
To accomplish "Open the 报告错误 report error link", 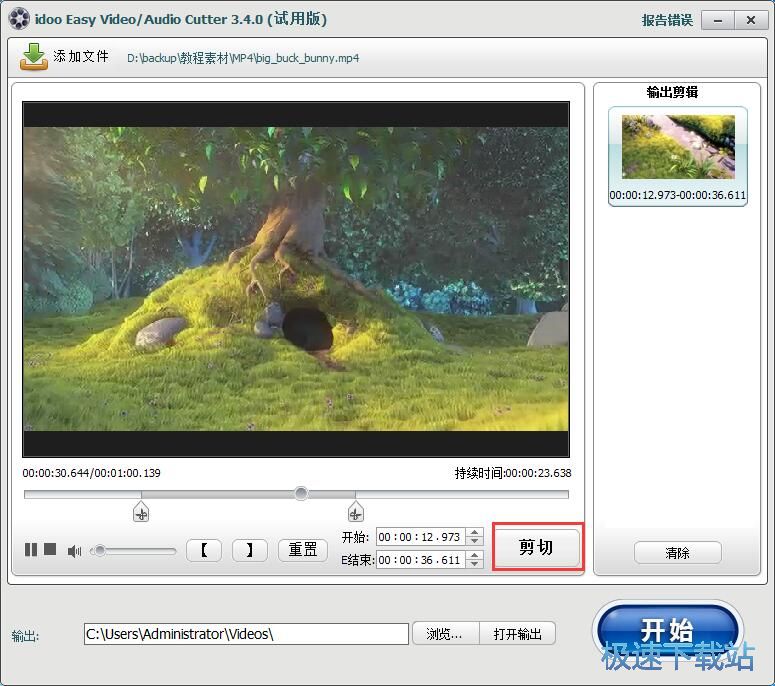I will point(667,20).
